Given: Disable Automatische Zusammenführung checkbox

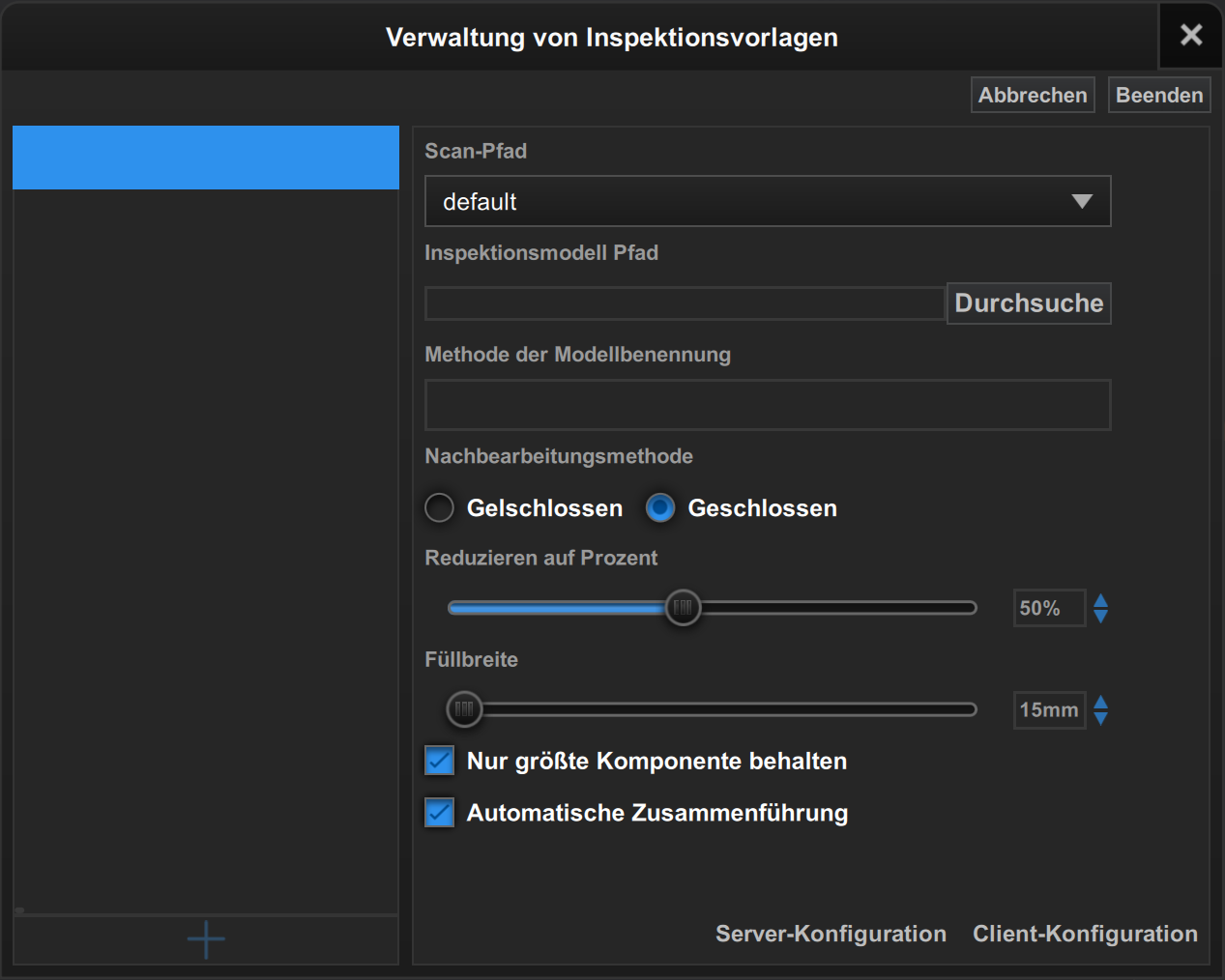Looking at the screenshot, I should coord(440,813).
